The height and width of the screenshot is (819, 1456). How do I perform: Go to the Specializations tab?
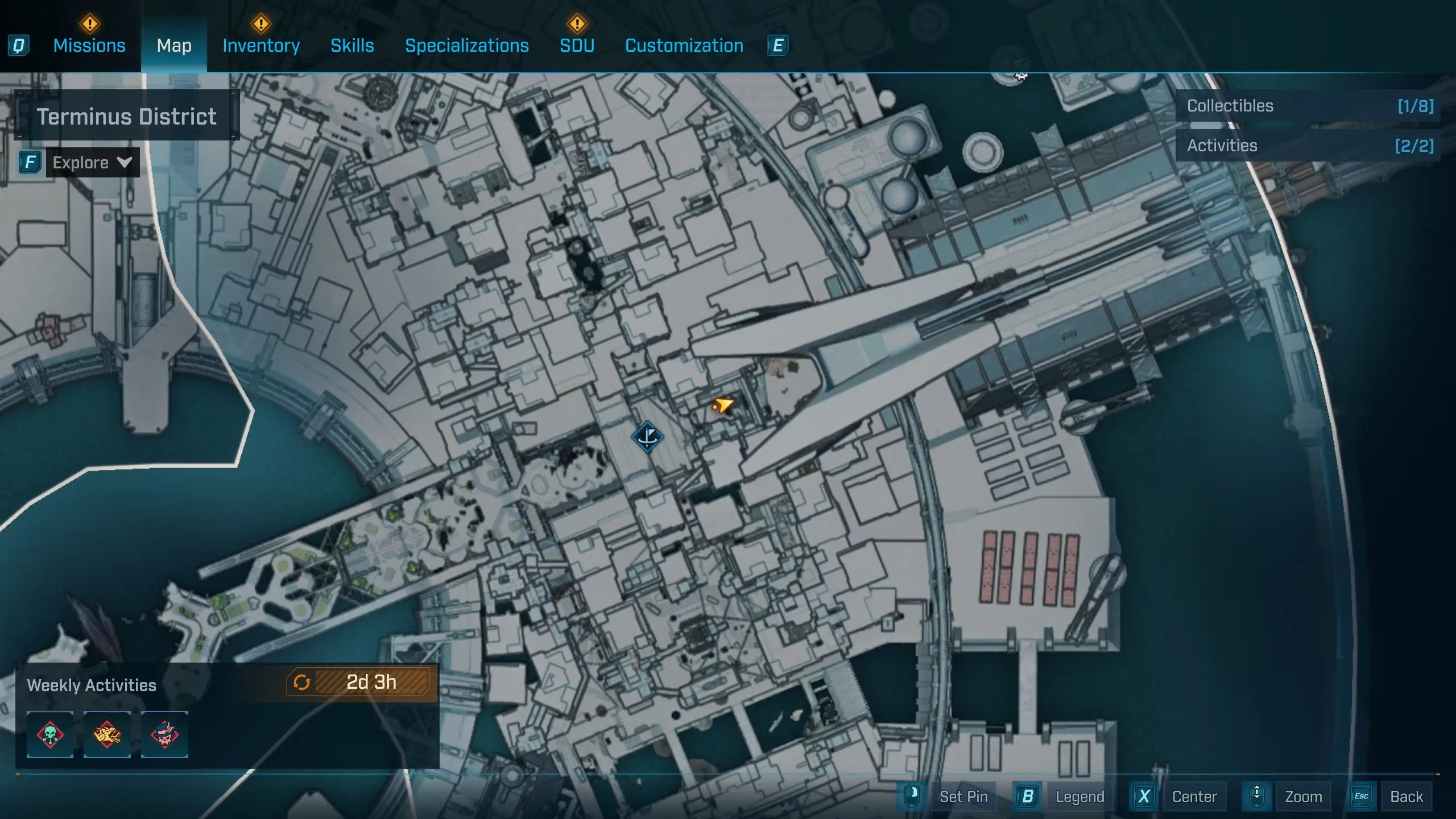coord(466,45)
